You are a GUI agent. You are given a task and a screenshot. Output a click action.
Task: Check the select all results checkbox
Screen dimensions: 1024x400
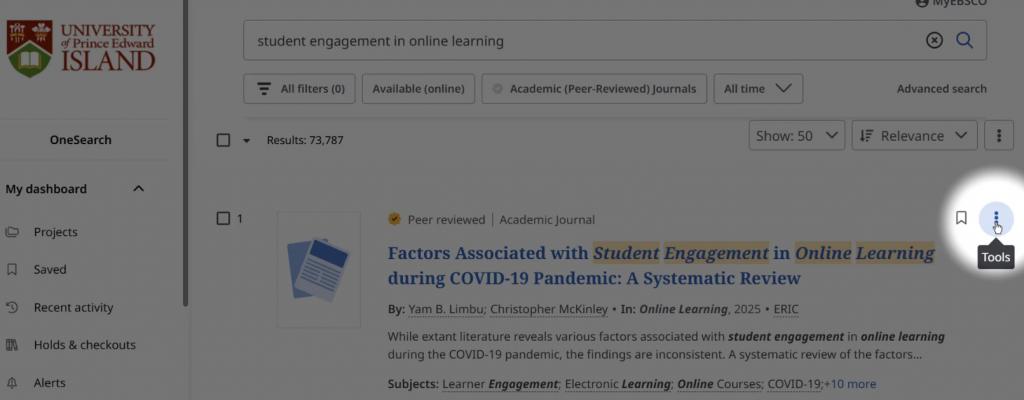[x=224, y=140]
